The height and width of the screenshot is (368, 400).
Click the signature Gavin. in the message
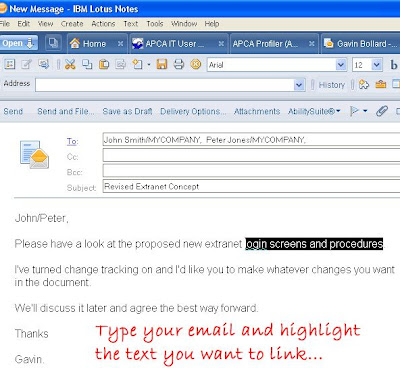29,359
